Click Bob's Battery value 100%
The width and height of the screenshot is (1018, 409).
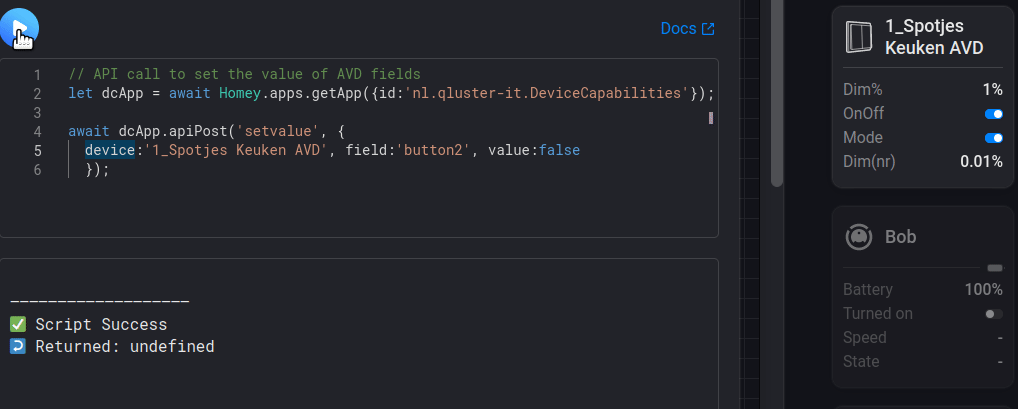(984, 290)
